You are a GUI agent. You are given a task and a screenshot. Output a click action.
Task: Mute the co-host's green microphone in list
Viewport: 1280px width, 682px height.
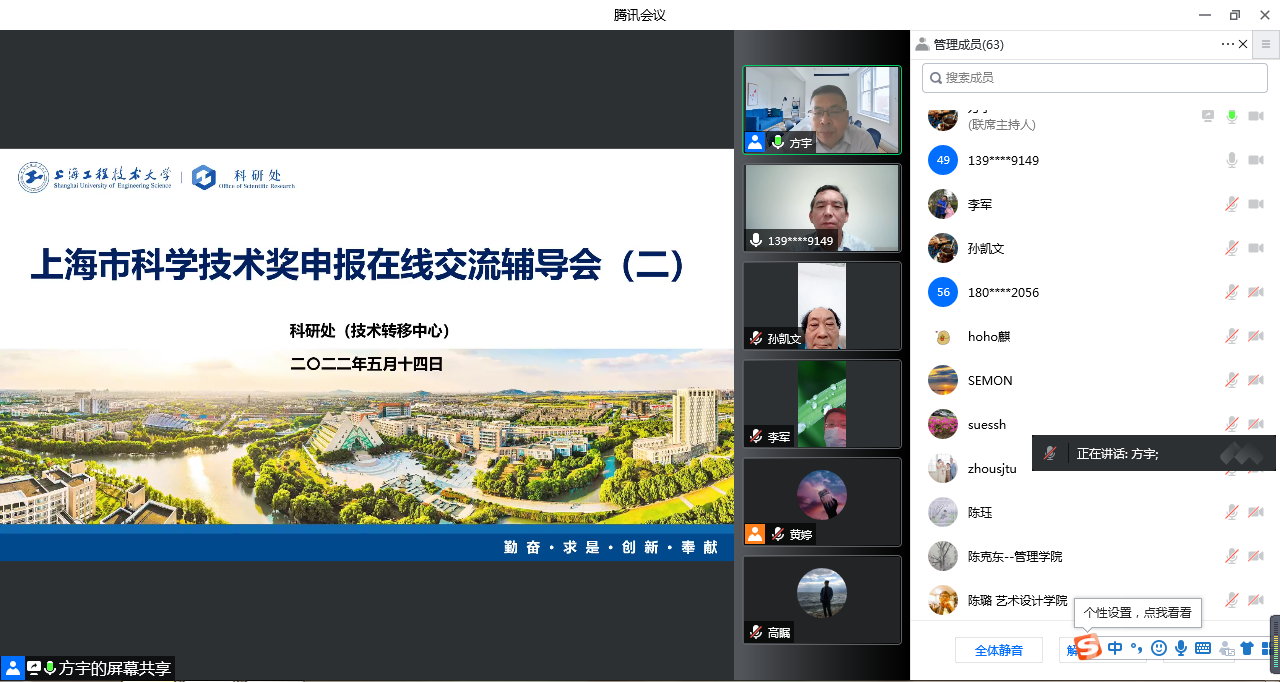[x=1232, y=116]
